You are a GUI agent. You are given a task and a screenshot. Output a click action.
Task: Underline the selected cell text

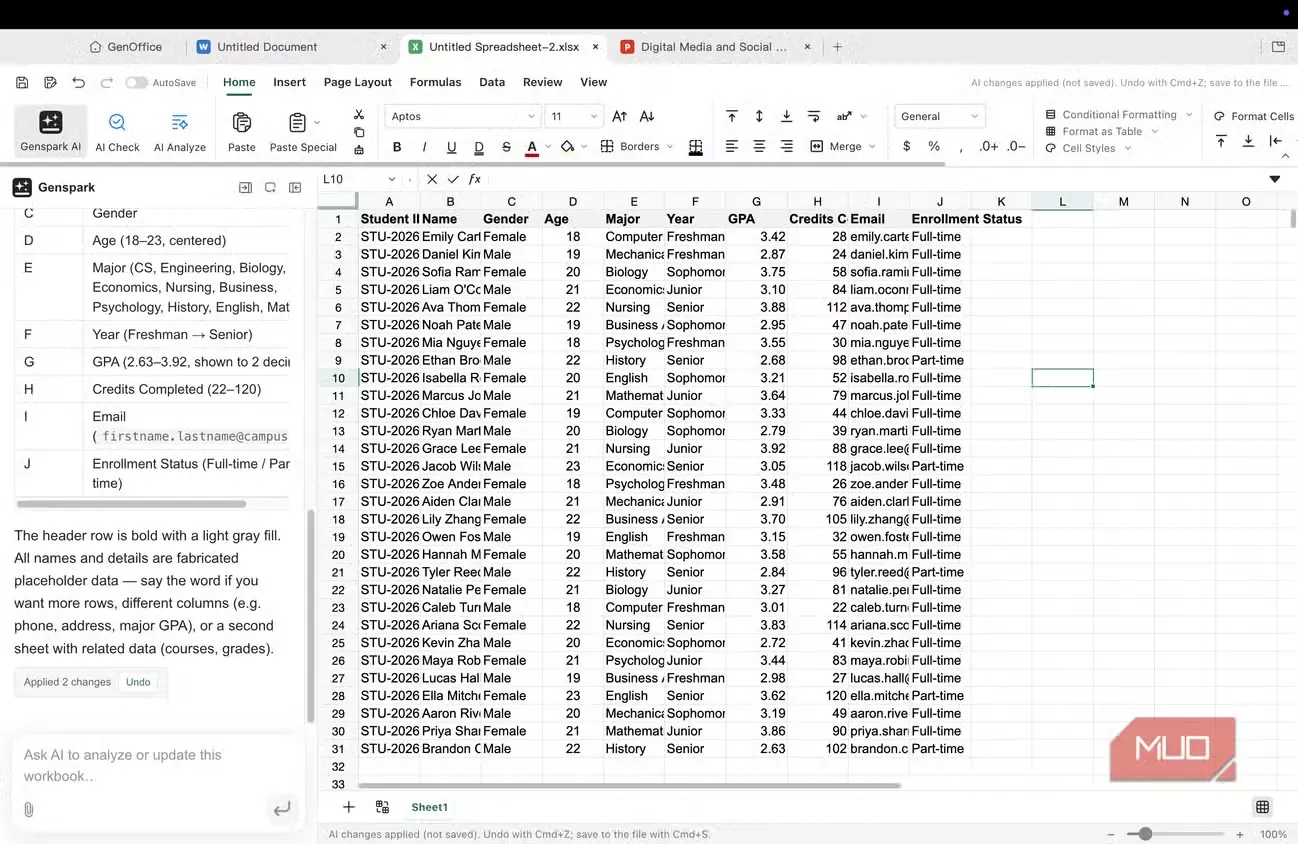451,147
